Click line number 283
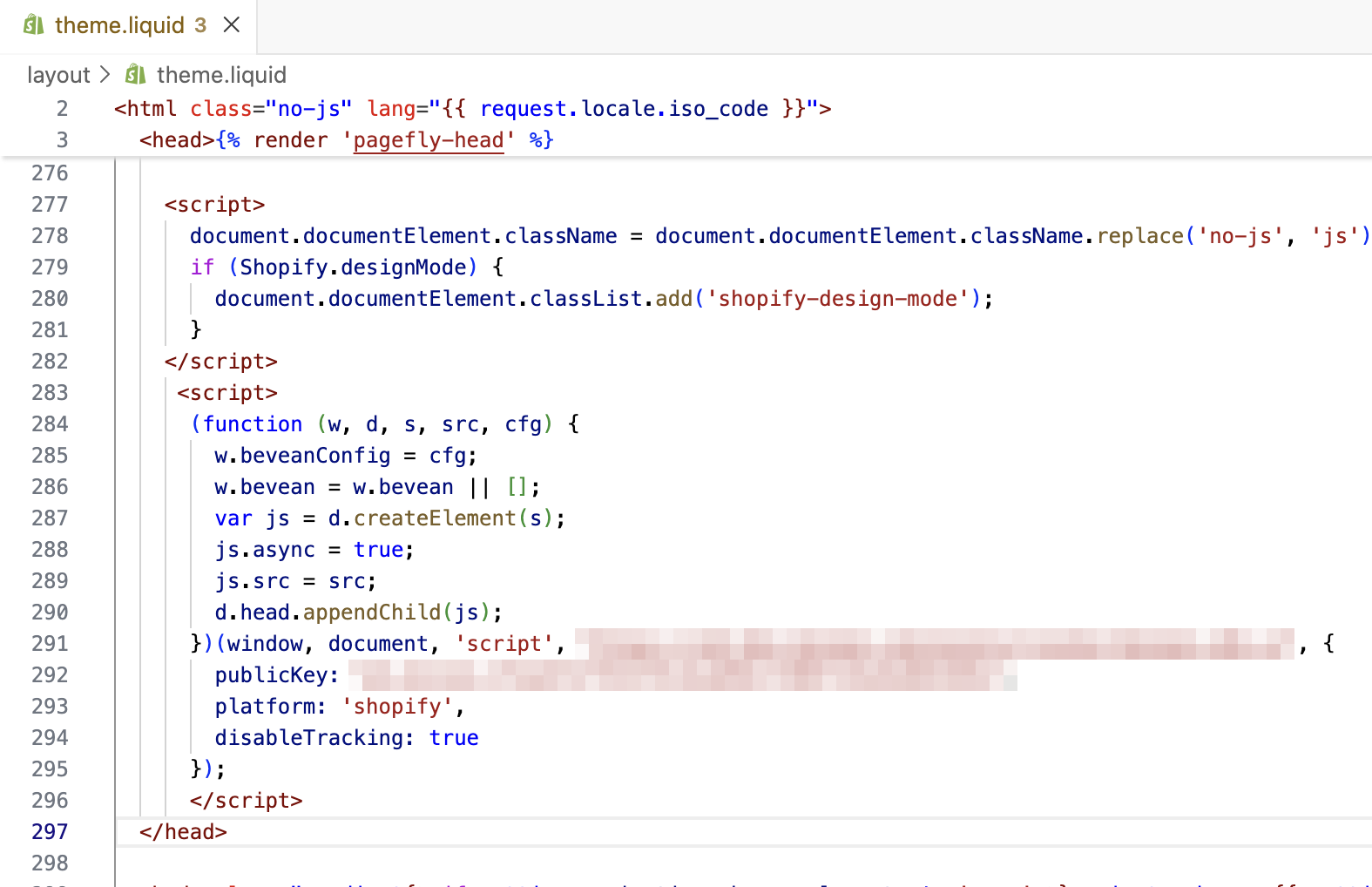The height and width of the screenshot is (887, 1372). click(x=50, y=393)
